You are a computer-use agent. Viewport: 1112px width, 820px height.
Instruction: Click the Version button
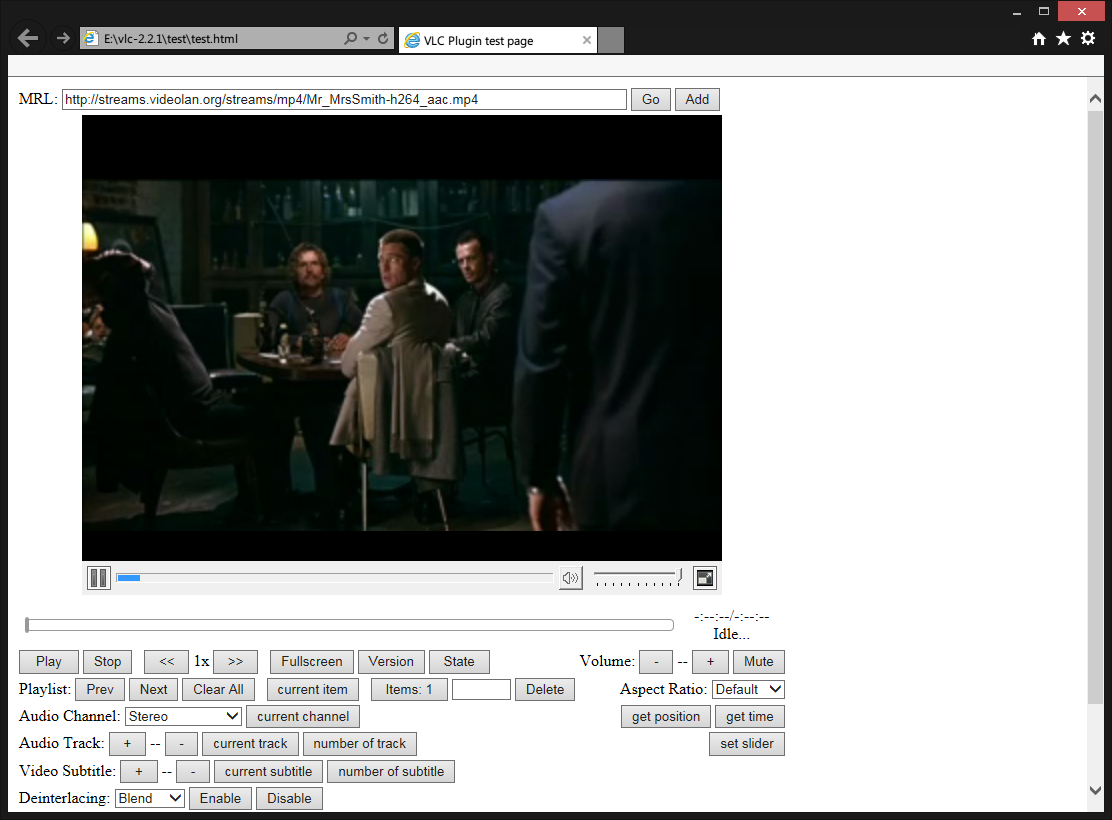click(391, 662)
